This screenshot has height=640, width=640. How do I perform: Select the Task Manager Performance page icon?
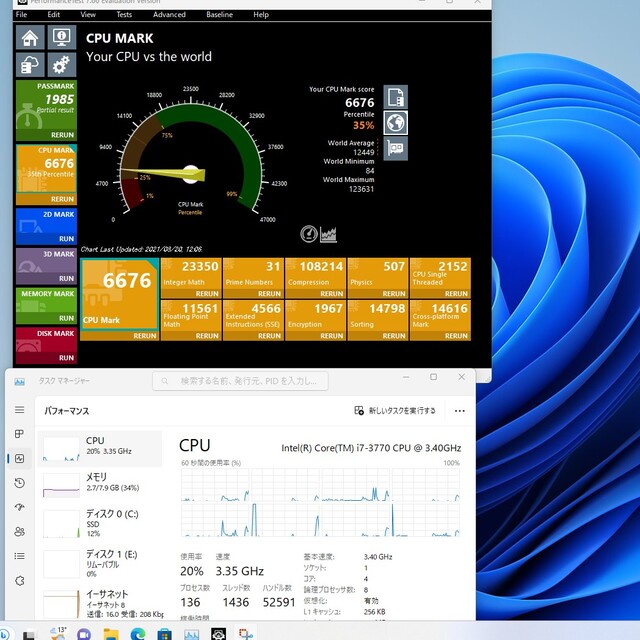[x=20, y=458]
